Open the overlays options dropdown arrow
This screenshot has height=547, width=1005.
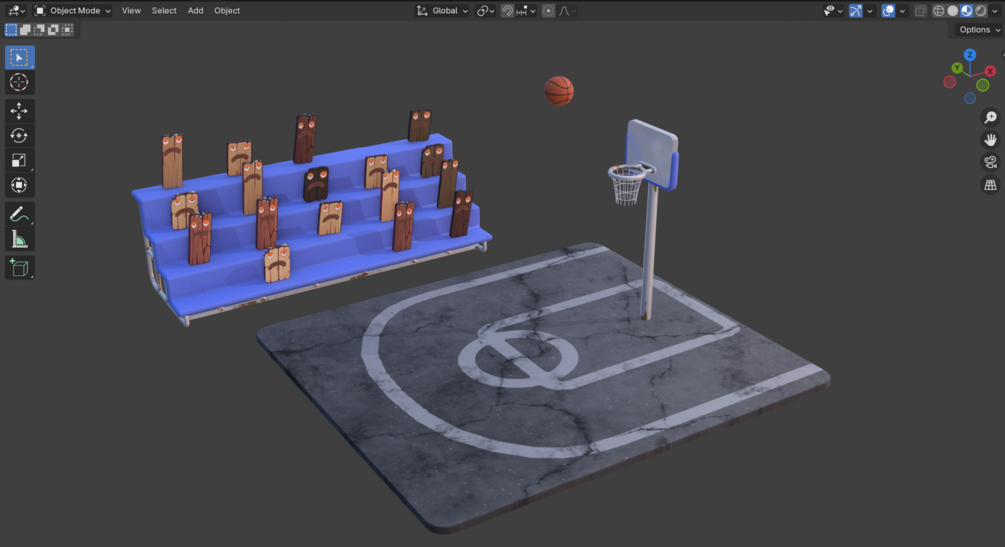click(902, 10)
